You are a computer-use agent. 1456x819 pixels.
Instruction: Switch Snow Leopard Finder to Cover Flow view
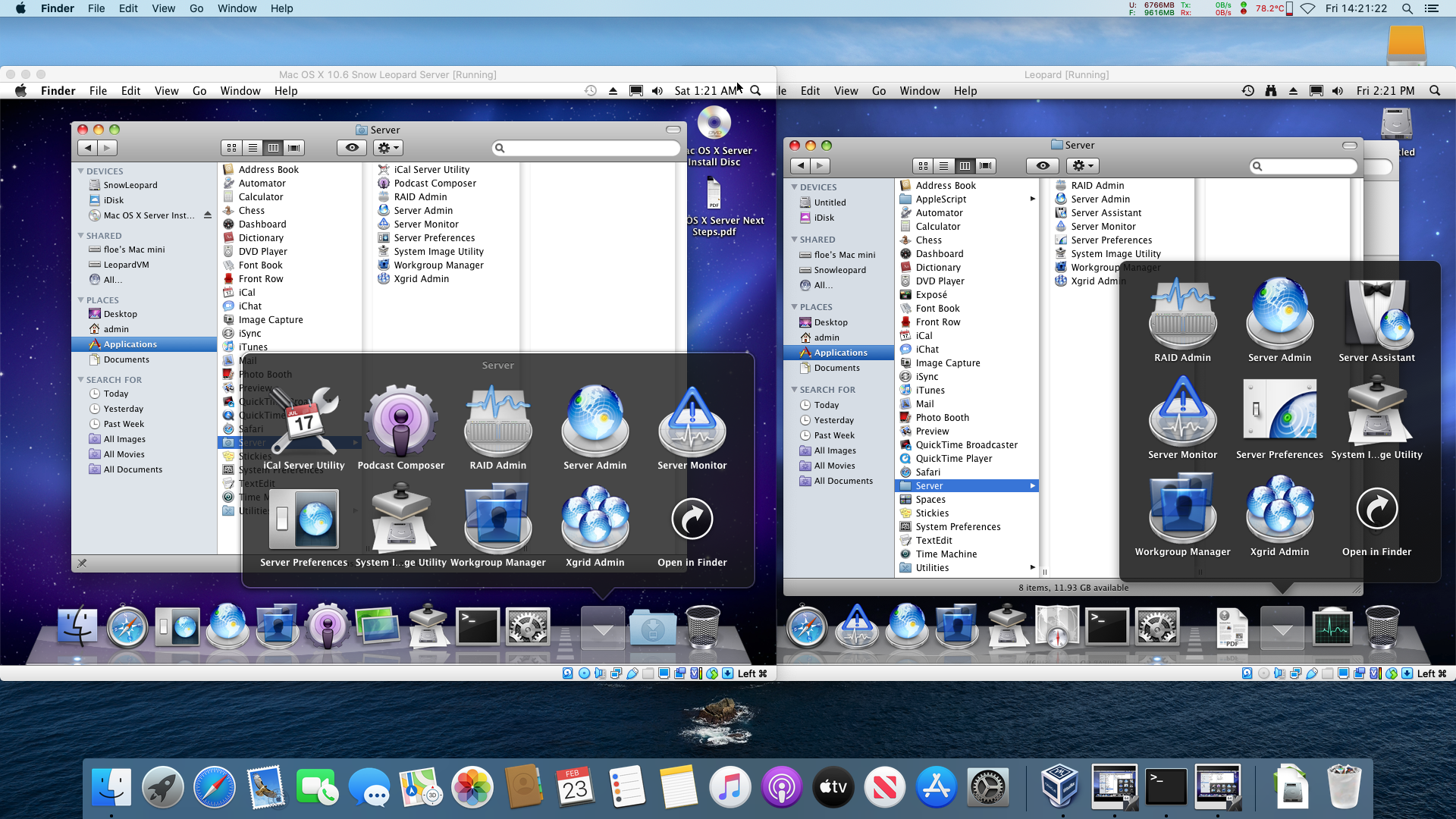(294, 148)
